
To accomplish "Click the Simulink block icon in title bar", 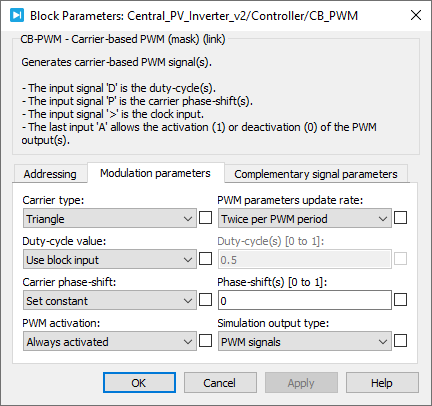I will [x=17, y=15].
